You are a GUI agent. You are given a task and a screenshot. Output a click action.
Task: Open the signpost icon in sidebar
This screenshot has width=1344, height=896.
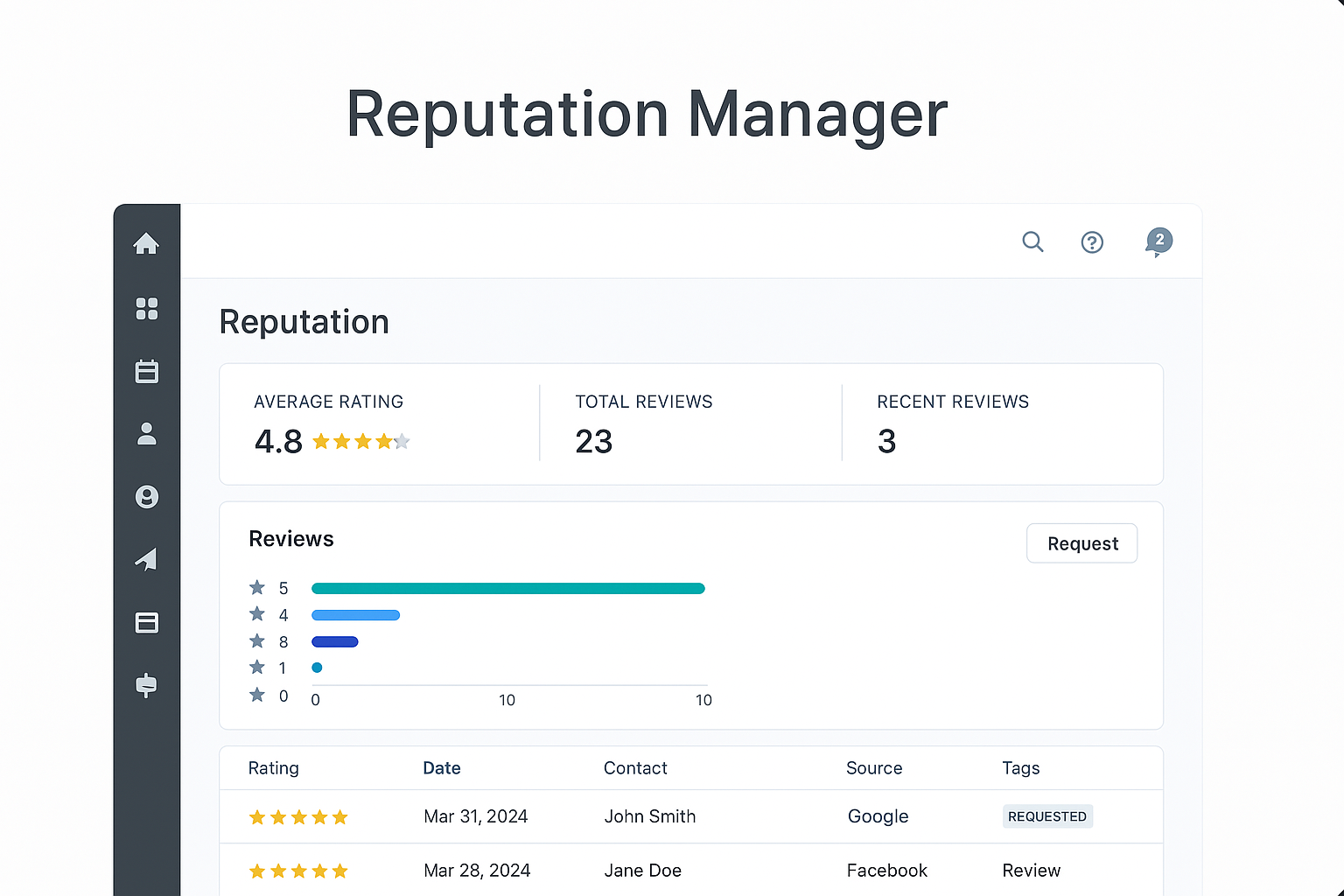click(x=147, y=685)
